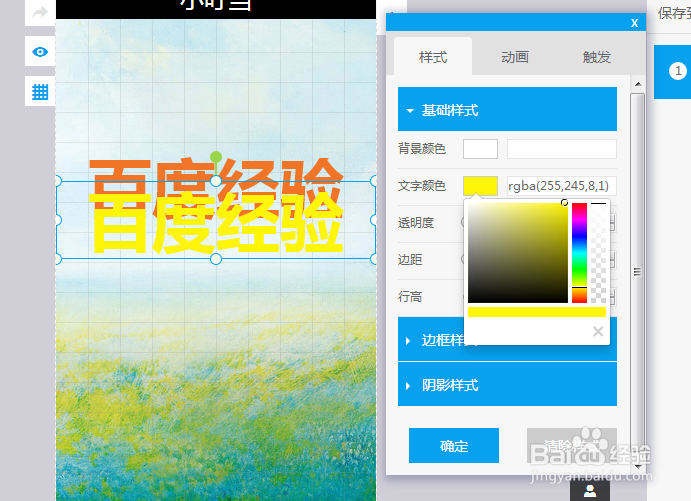This screenshot has width=691, height=501.
Task: Switch to the 动画 tab
Action: (515, 57)
